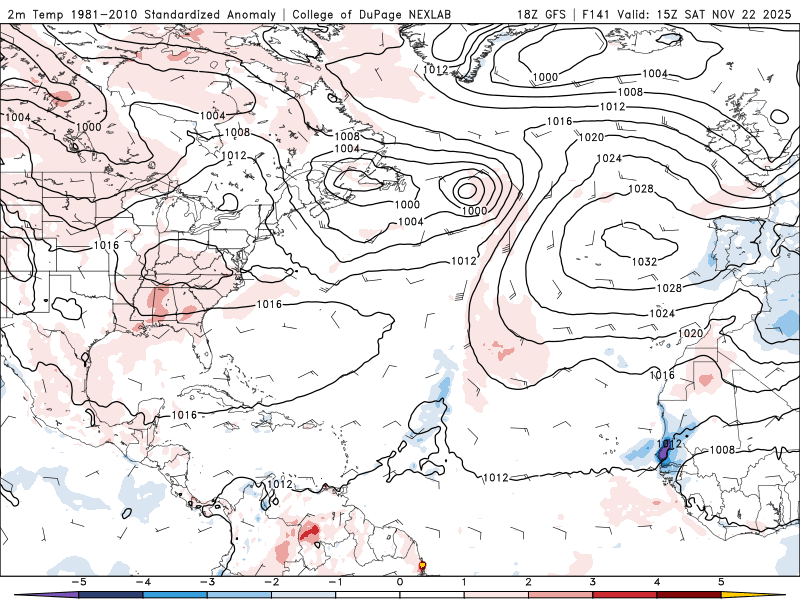Pick the blue swatch between -4 and -3
800x600 pixels.
coord(175,595)
